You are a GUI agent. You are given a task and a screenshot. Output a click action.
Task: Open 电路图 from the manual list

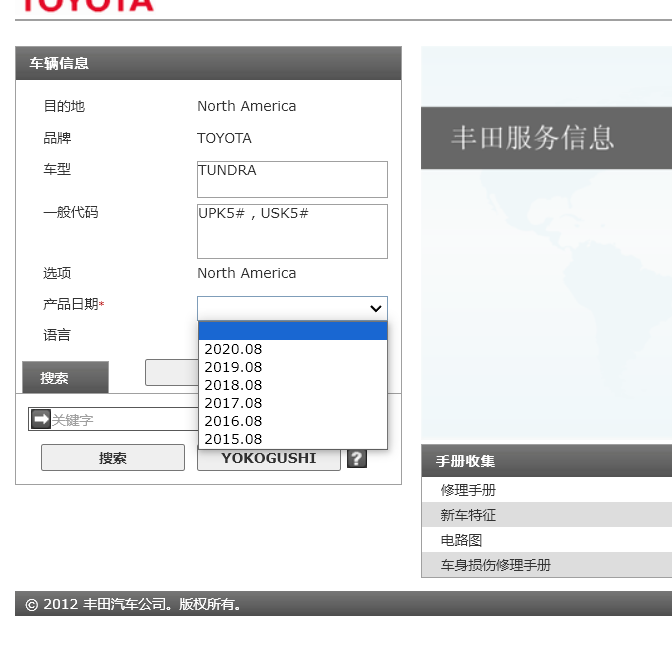[462, 540]
